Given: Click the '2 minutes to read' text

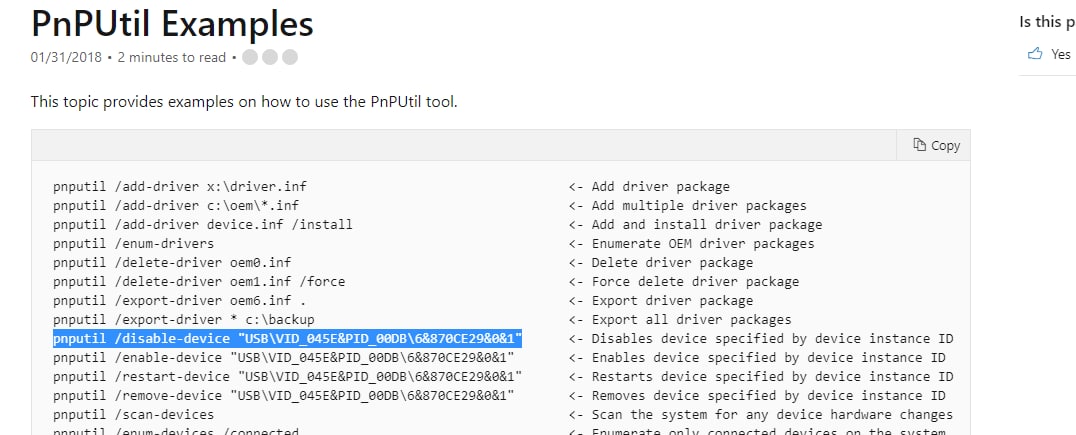Looking at the screenshot, I should (172, 58).
